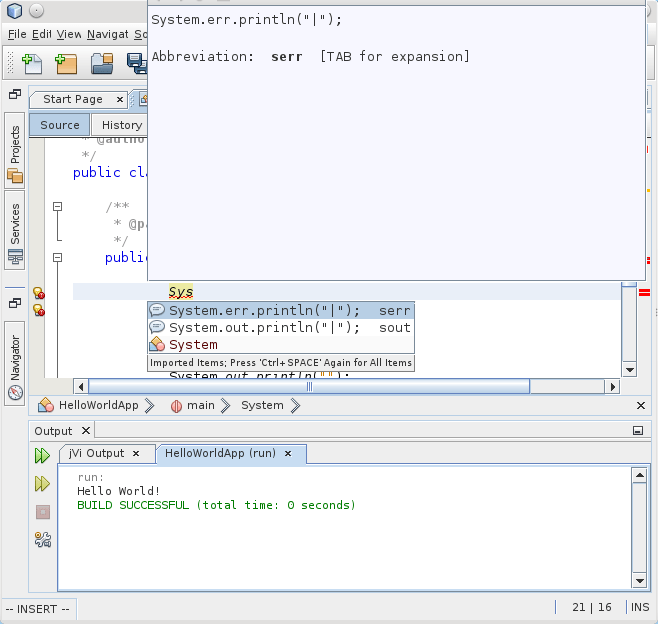The height and width of the screenshot is (624, 658).
Task: Switch editor to Source view
Action: point(60,125)
